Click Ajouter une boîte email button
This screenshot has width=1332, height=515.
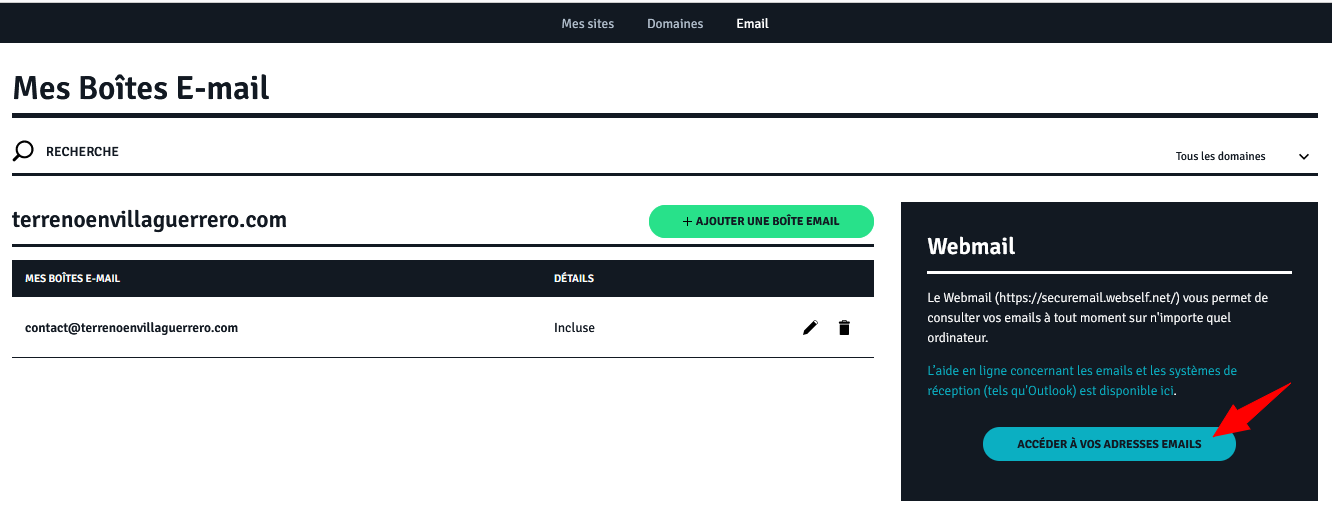point(761,221)
